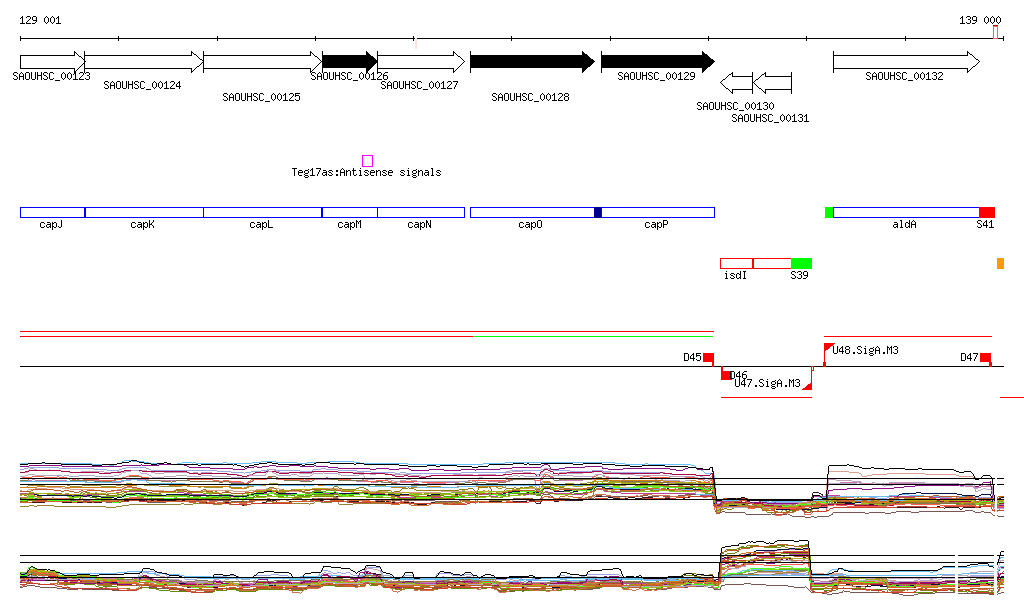1024x611 pixels.
Task: Select the capK gene box
Action: click(x=143, y=212)
